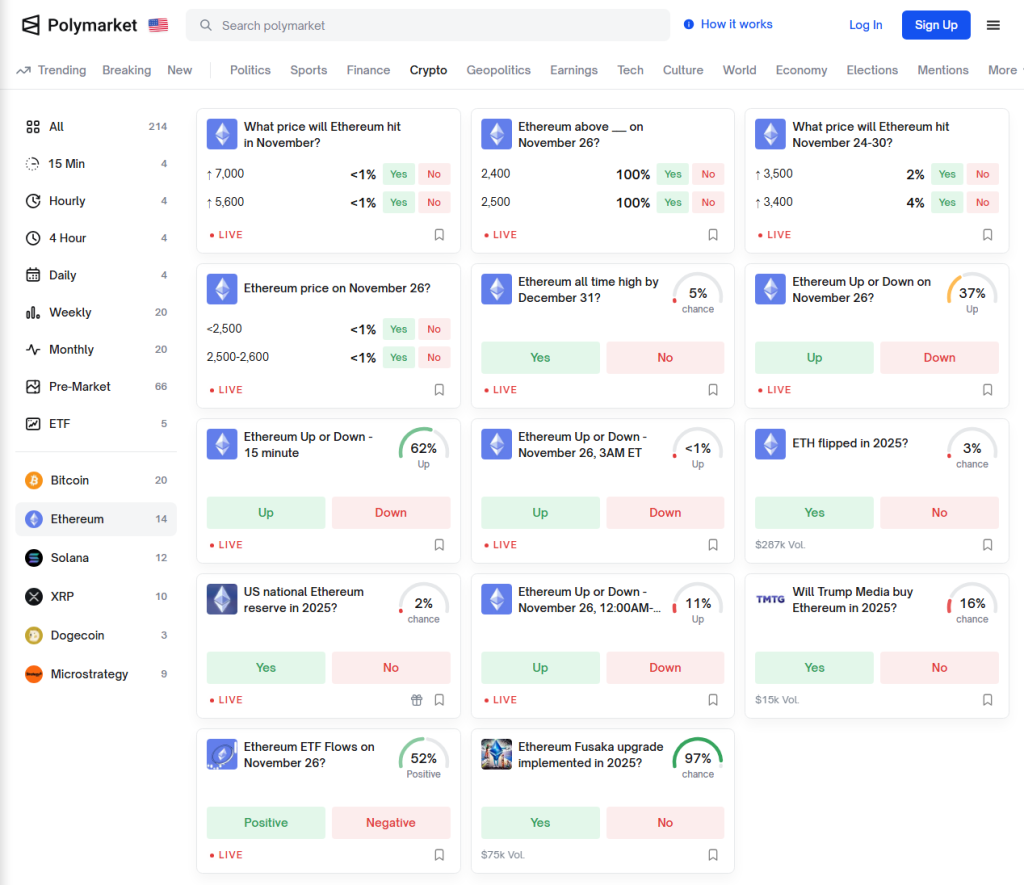Open the hamburger menu icon

(993, 25)
